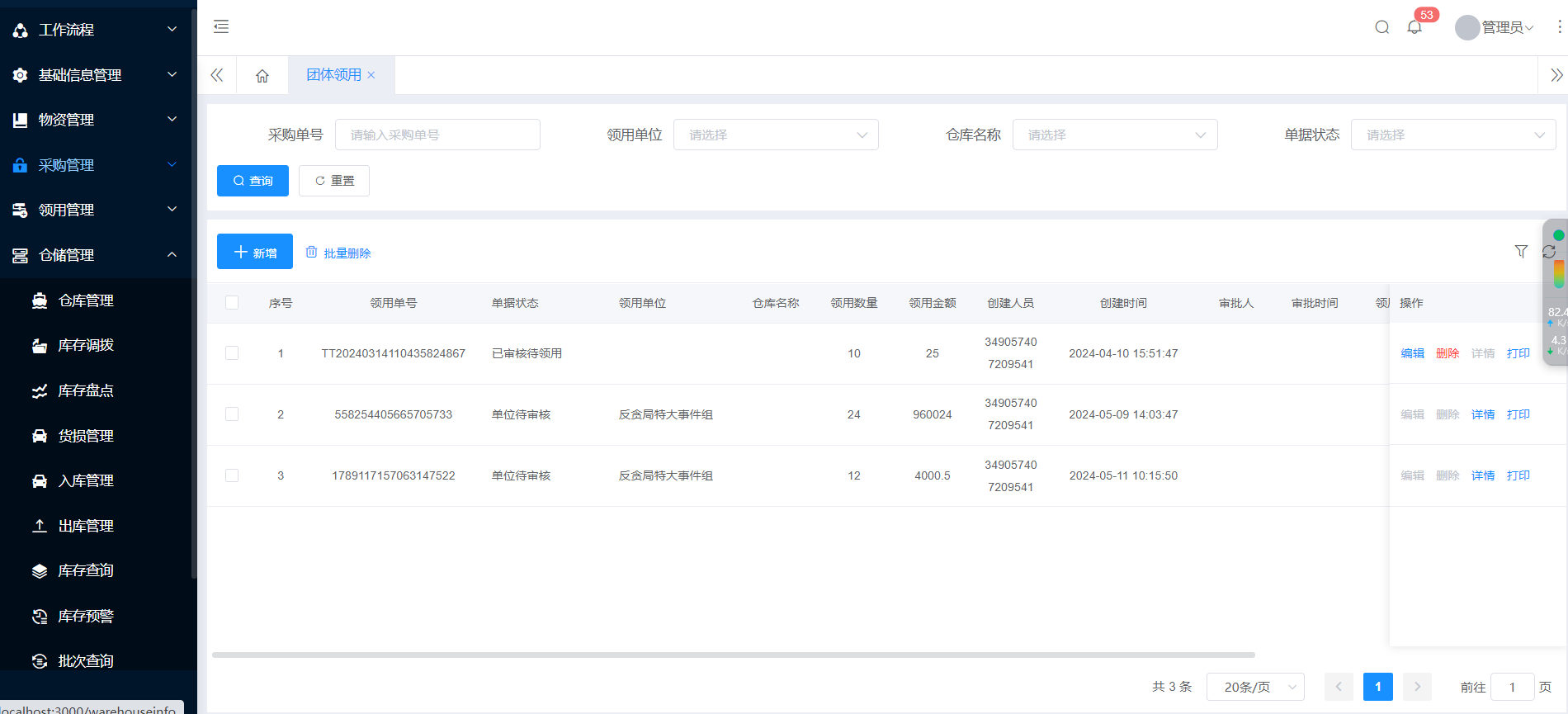This screenshot has height=714, width=1568.
Task: Click the pagination next arrow
Action: click(1417, 687)
